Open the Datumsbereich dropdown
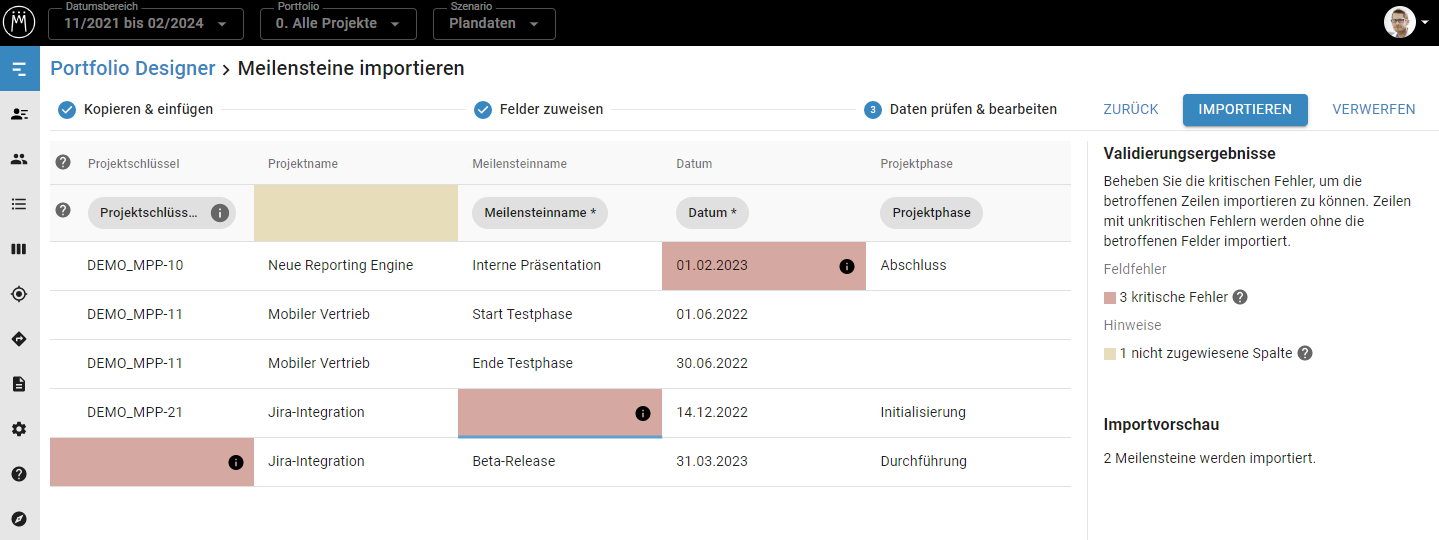1439x540 pixels. tap(145, 23)
